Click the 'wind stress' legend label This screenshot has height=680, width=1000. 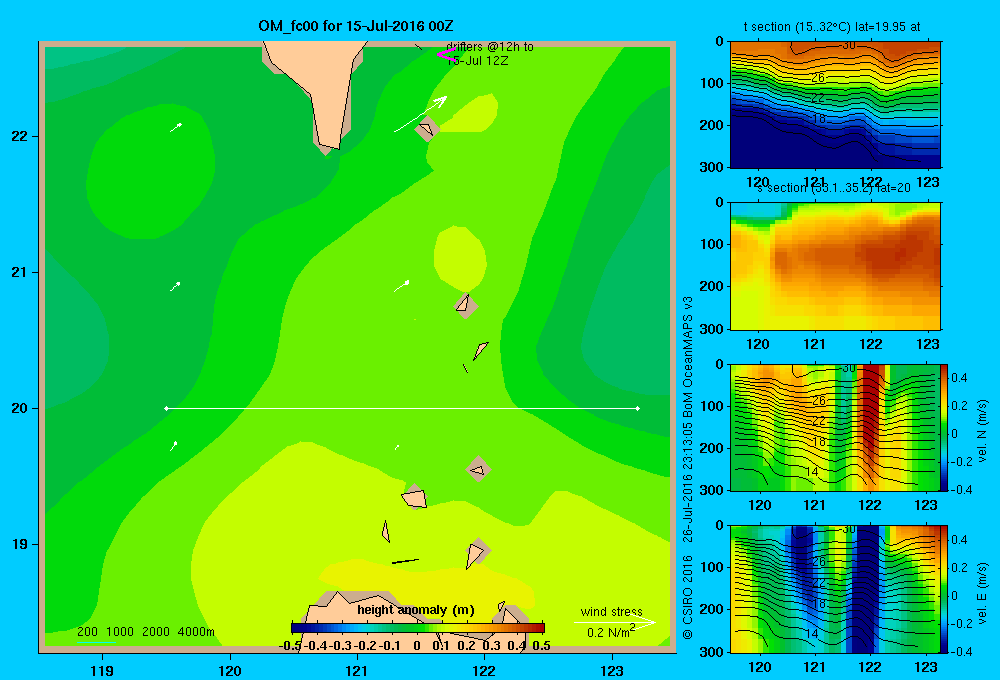pyautogui.click(x=611, y=611)
